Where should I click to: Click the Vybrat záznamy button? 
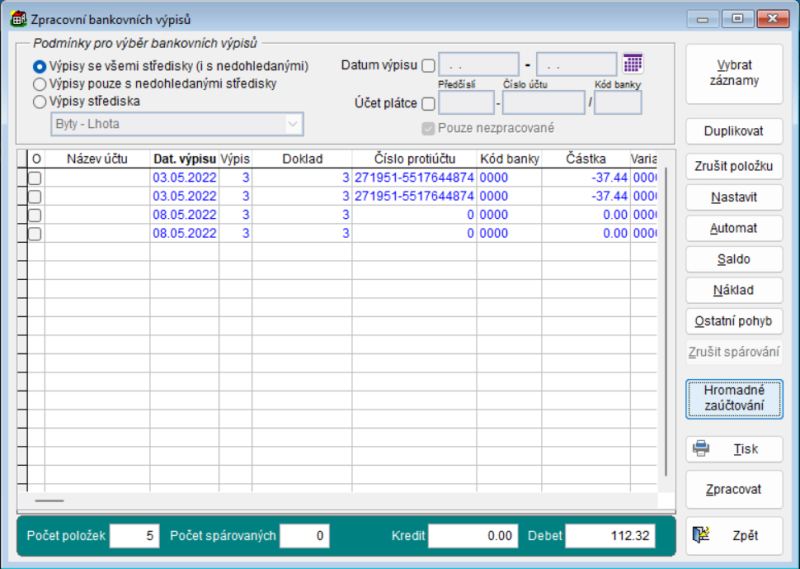734,74
